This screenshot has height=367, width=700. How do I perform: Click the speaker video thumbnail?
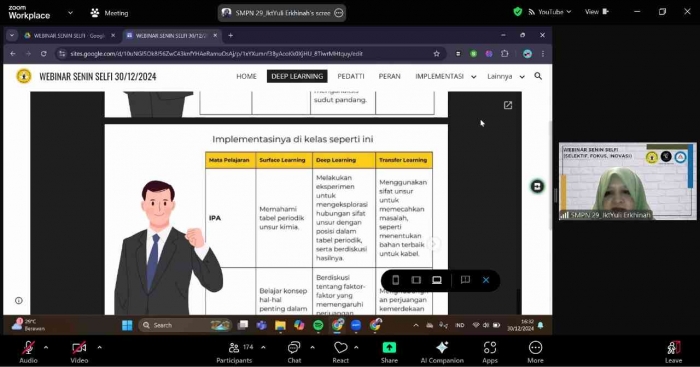point(627,181)
